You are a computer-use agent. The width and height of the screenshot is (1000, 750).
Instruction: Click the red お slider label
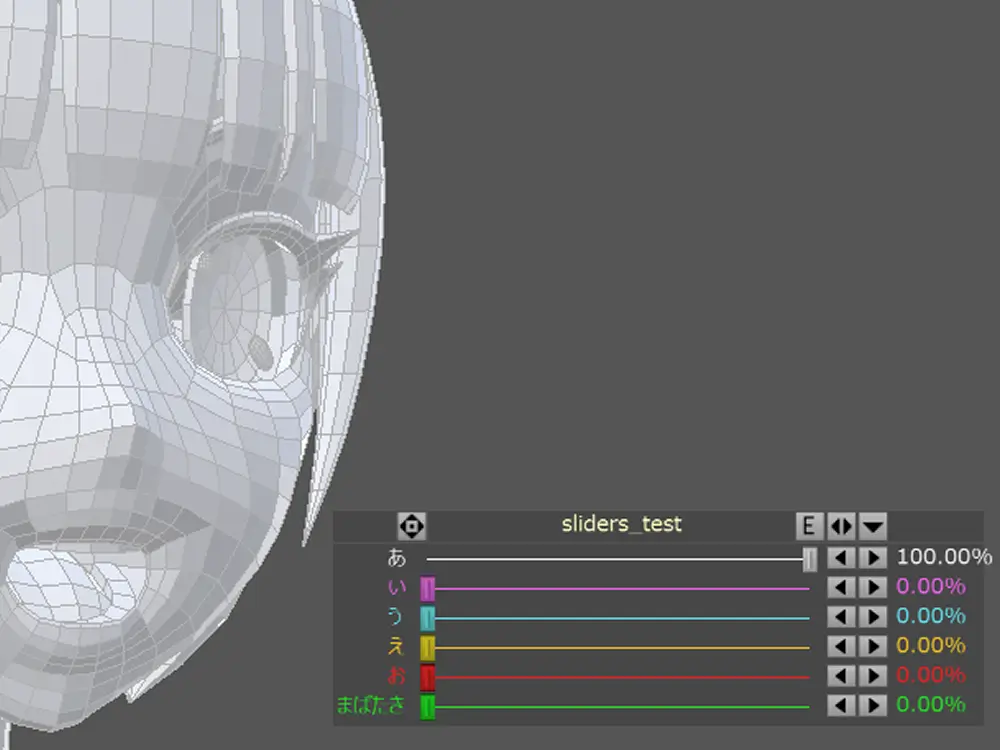398,676
